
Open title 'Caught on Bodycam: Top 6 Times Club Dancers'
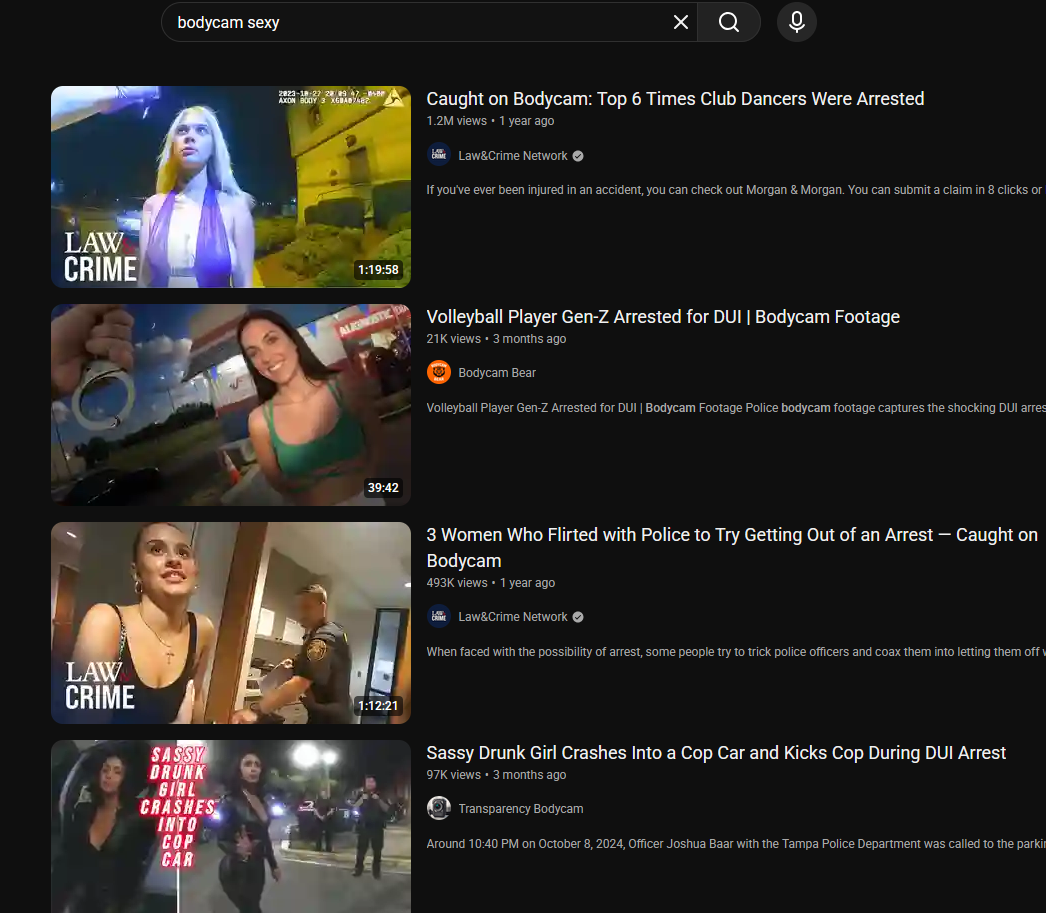[x=675, y=99]
